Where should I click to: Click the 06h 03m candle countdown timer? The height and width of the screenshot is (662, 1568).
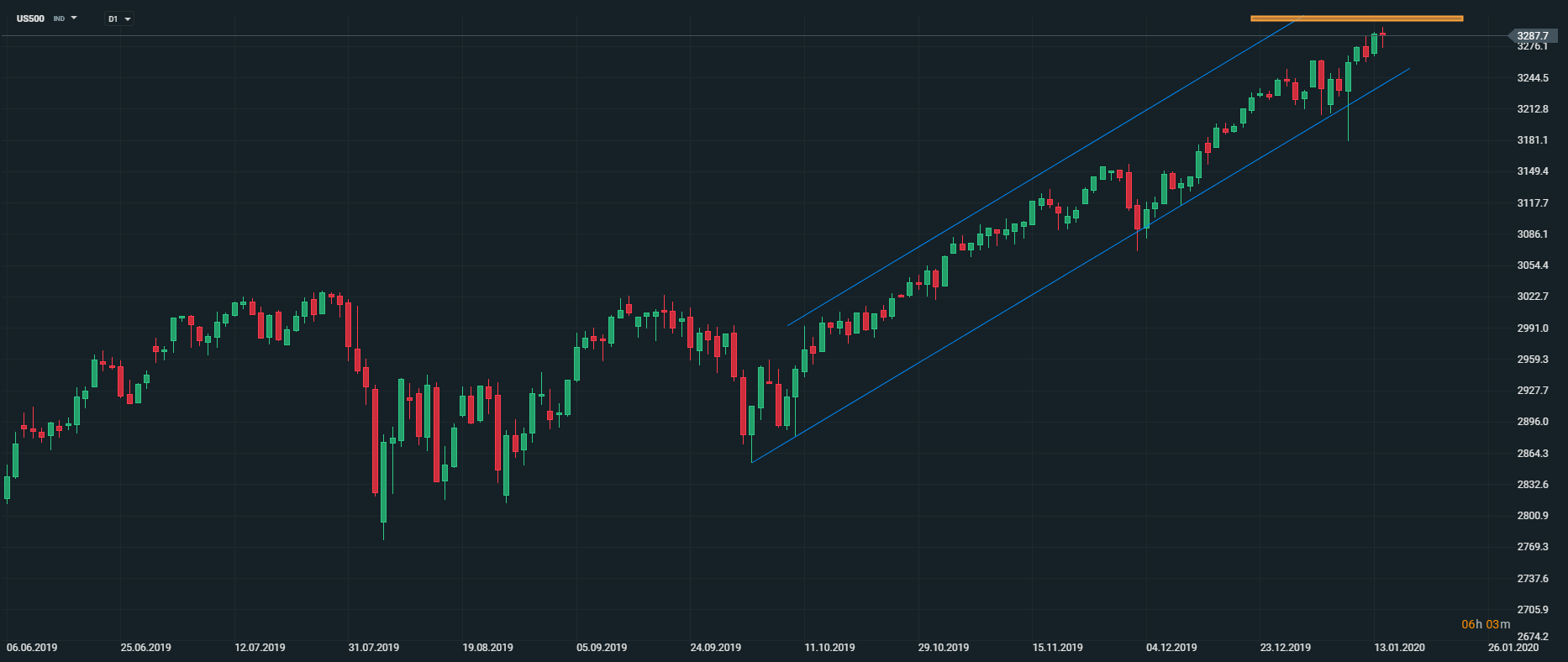click(x=1486, y=624)
